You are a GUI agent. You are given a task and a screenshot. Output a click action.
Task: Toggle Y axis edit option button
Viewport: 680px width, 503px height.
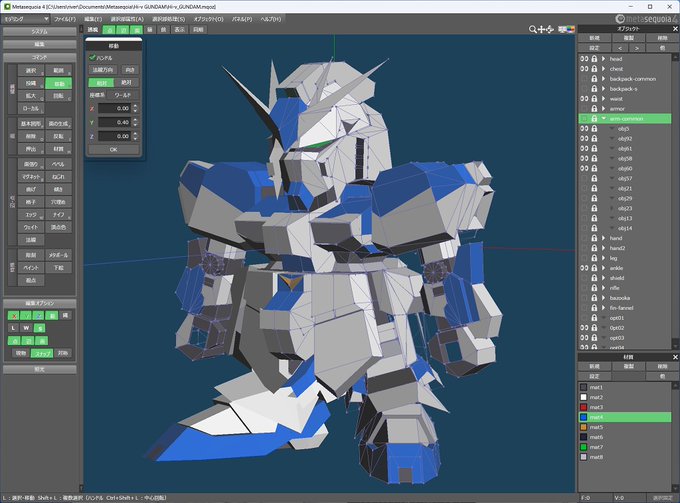tap(26, 316)
